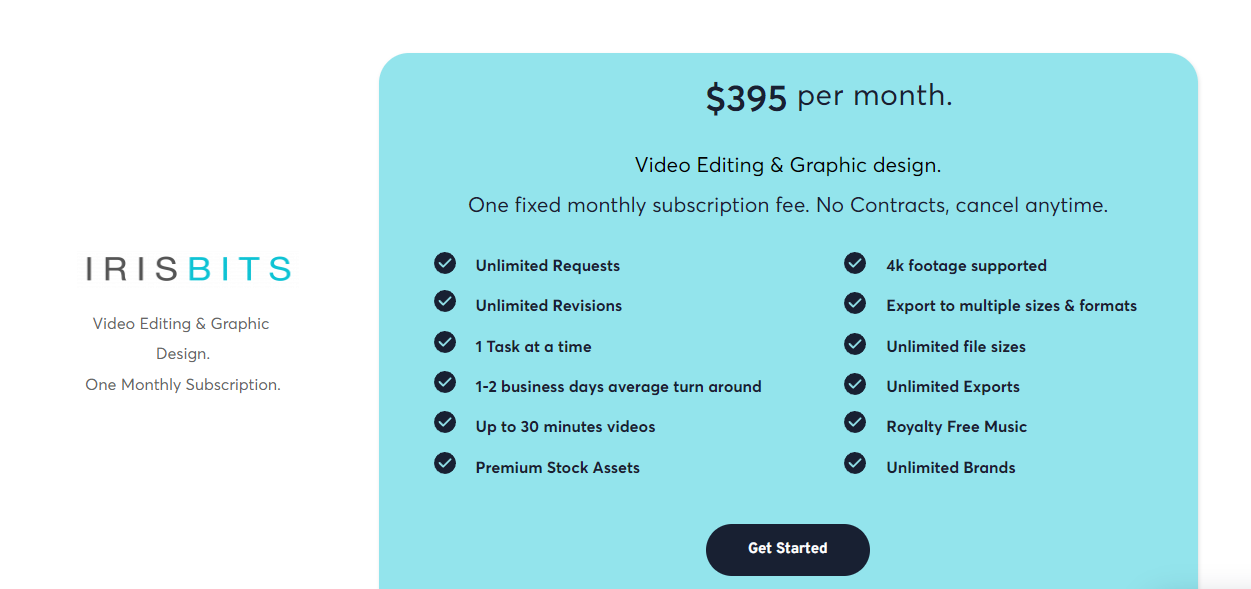Click the One Monthly Subscription tagline
This screenshot has width=1251, height=589.
point(183,385)
